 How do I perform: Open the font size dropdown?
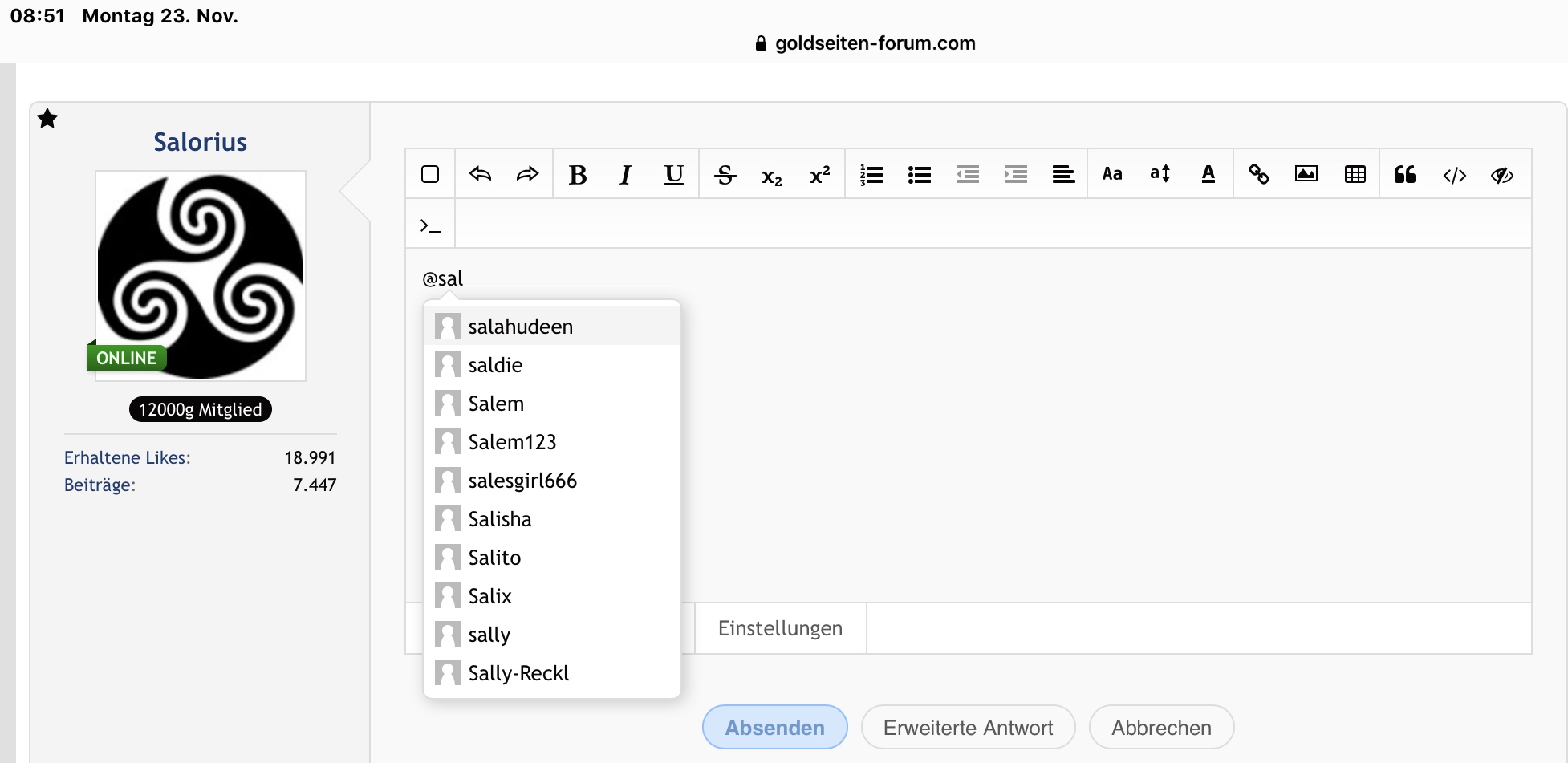pyautogui.click(x=1160, y=174)
